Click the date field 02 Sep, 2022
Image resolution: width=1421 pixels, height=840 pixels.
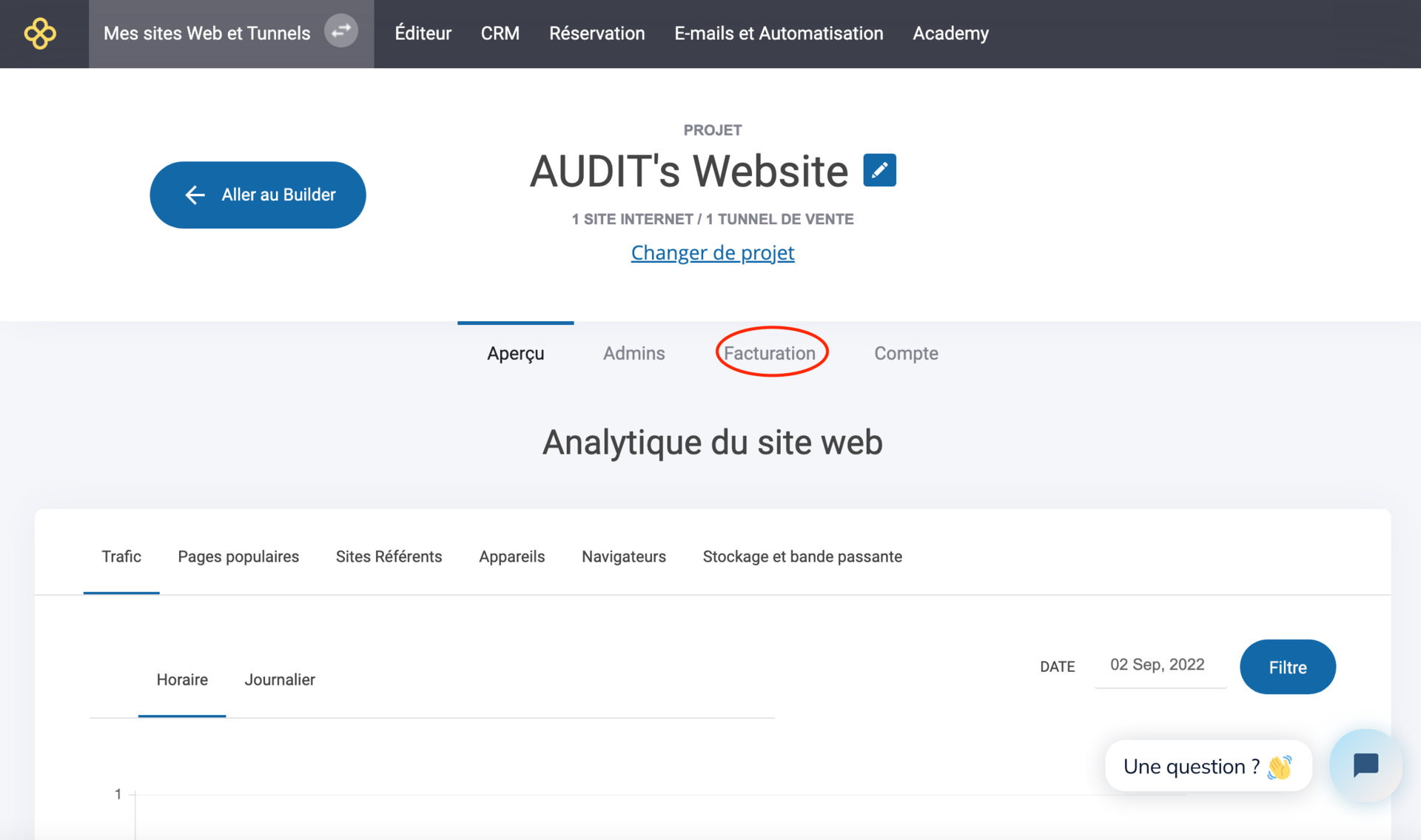[1160, 665]
